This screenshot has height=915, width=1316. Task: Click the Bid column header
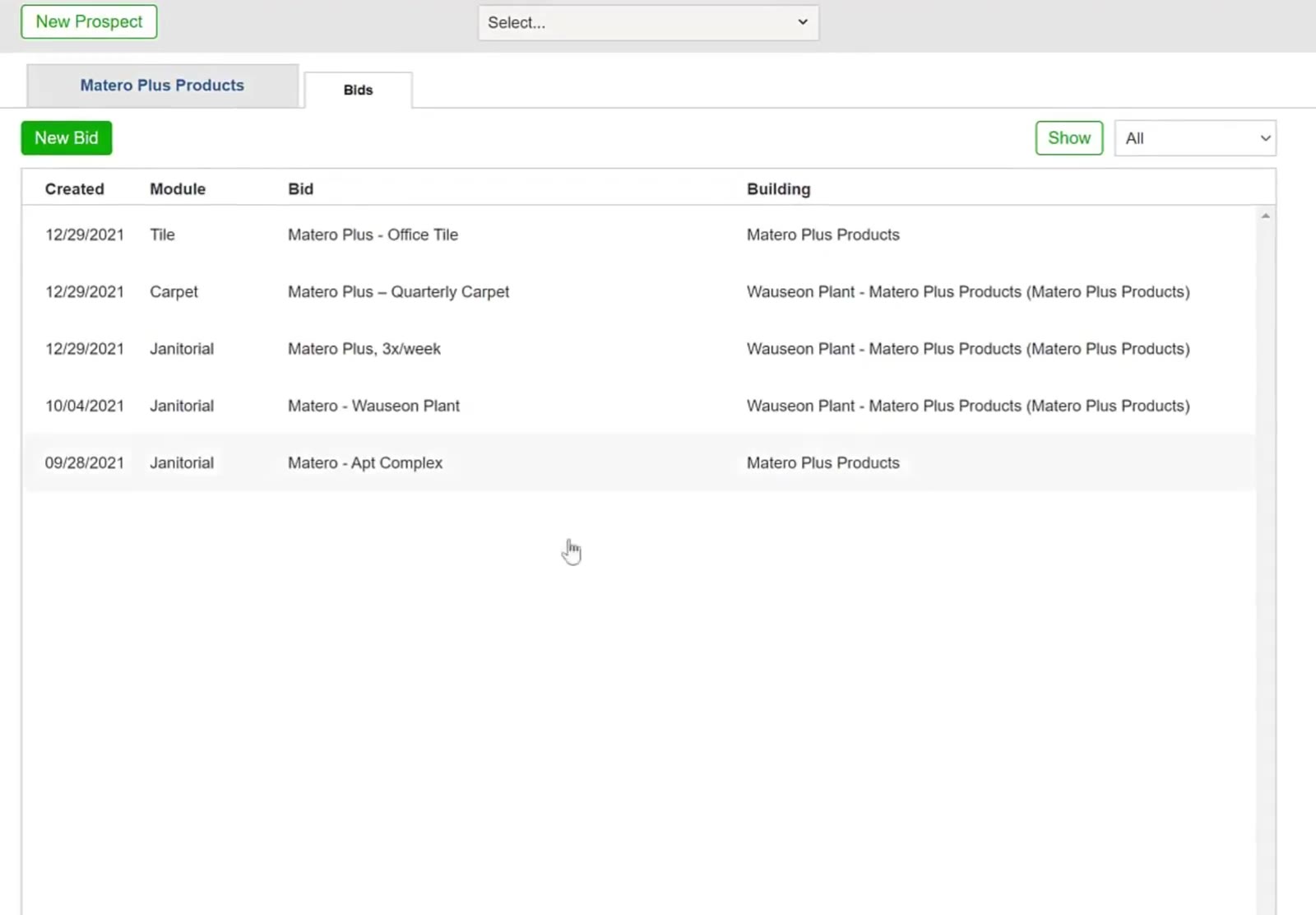(301, 189)
